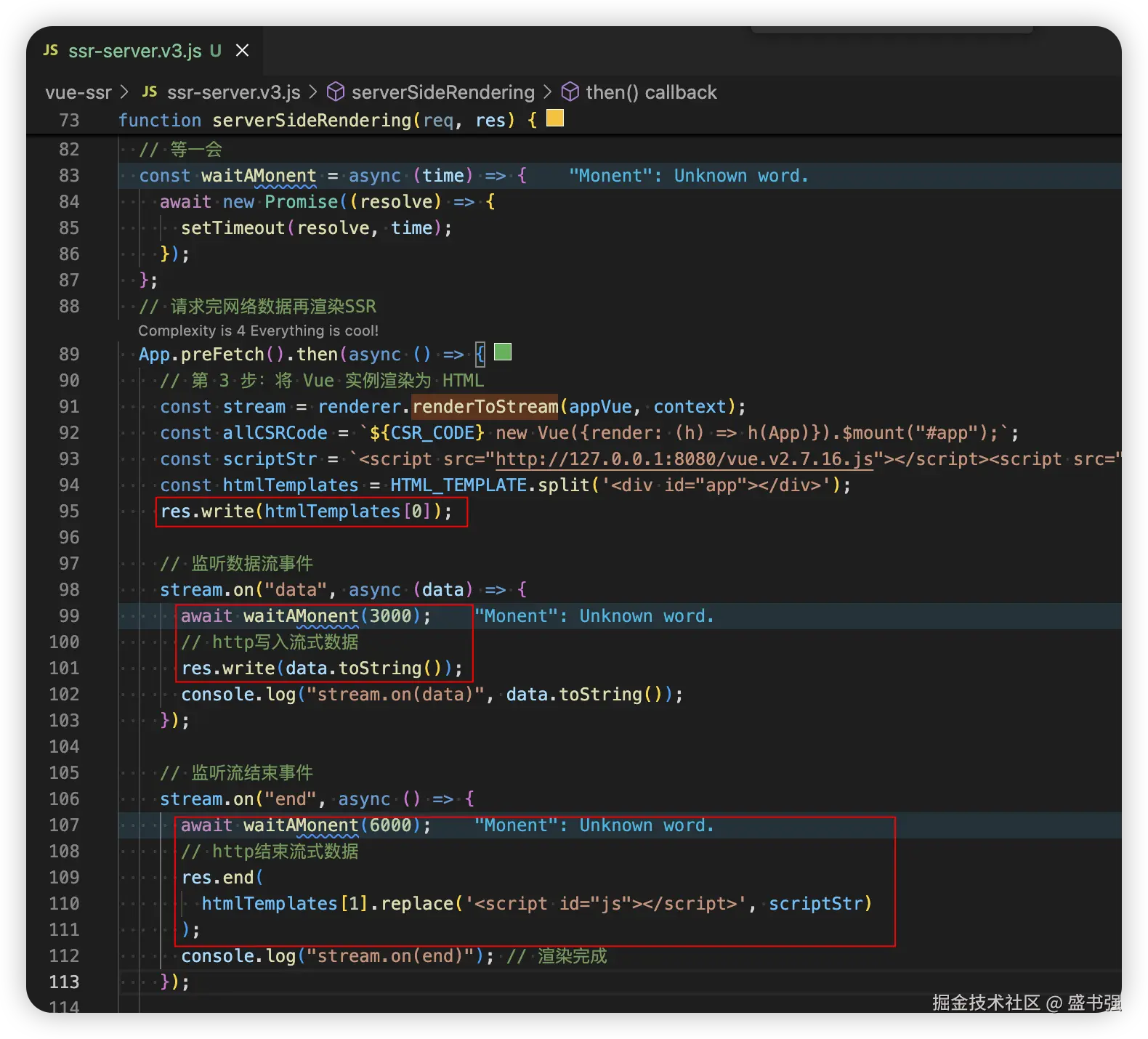Image resolution: width=1148 pixels, height=1039 pixels.
Task: Click the green square marker on line 89
Action: [503, 352]
